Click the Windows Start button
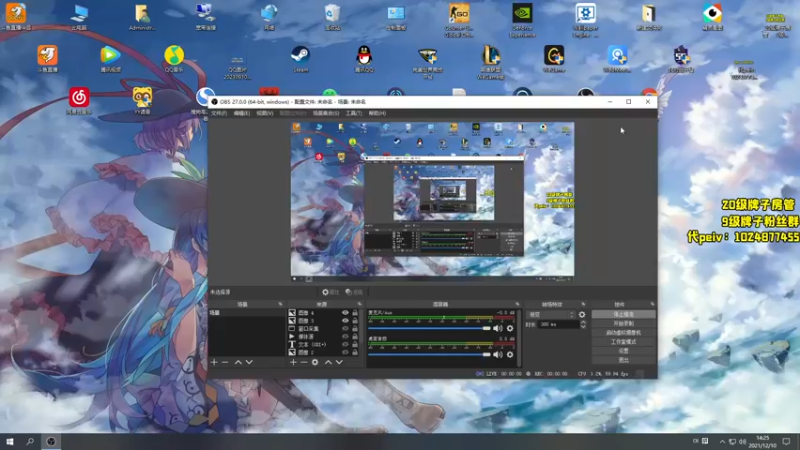 point(10,441)
